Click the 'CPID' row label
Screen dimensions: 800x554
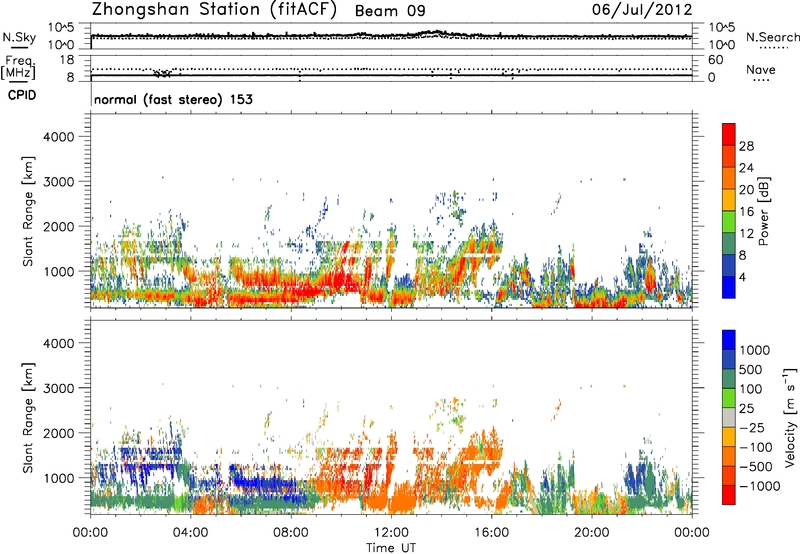tap(22, 95)
